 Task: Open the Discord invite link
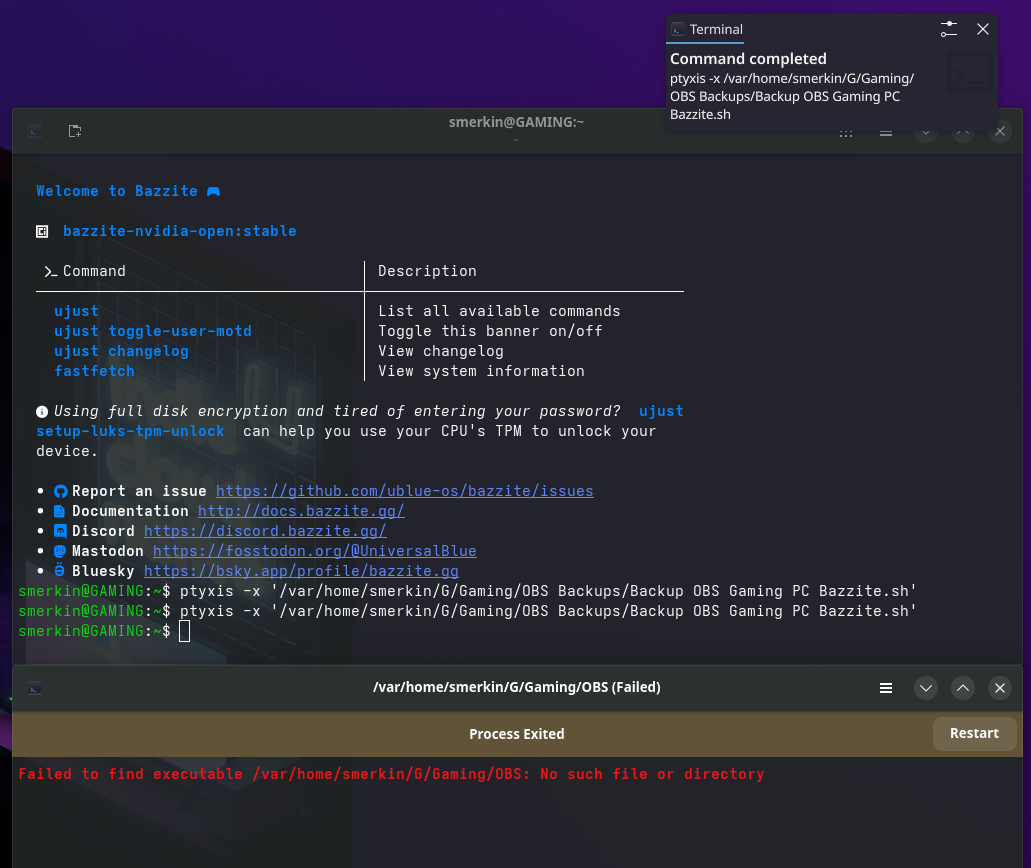[x=265, y=531]
